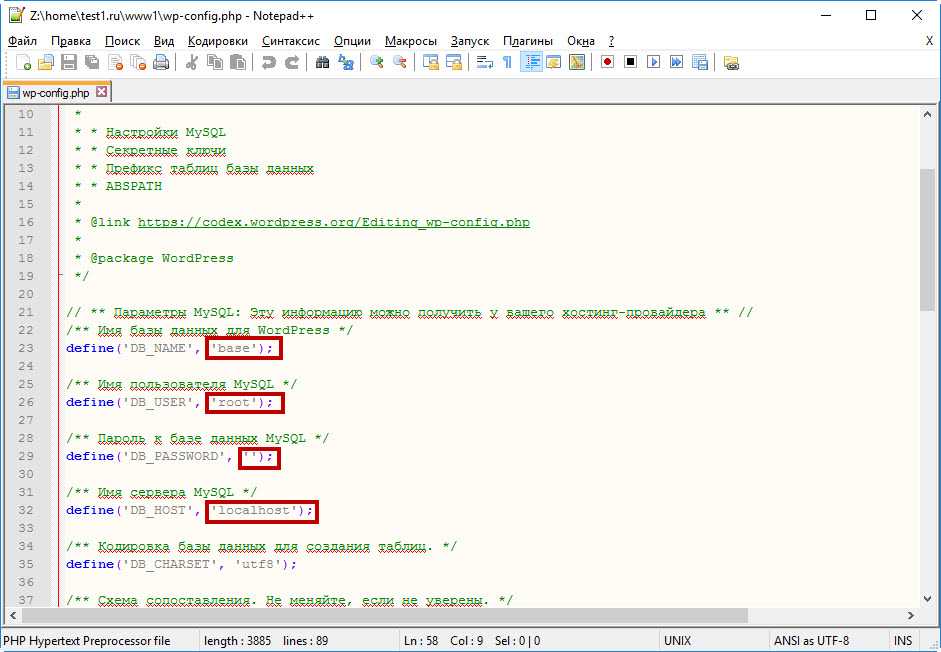The width and height of the screenshot is (941, 652).
Task: Open Find with the binoculars icon
Action: pyautogui.click(x=322, y=62)
